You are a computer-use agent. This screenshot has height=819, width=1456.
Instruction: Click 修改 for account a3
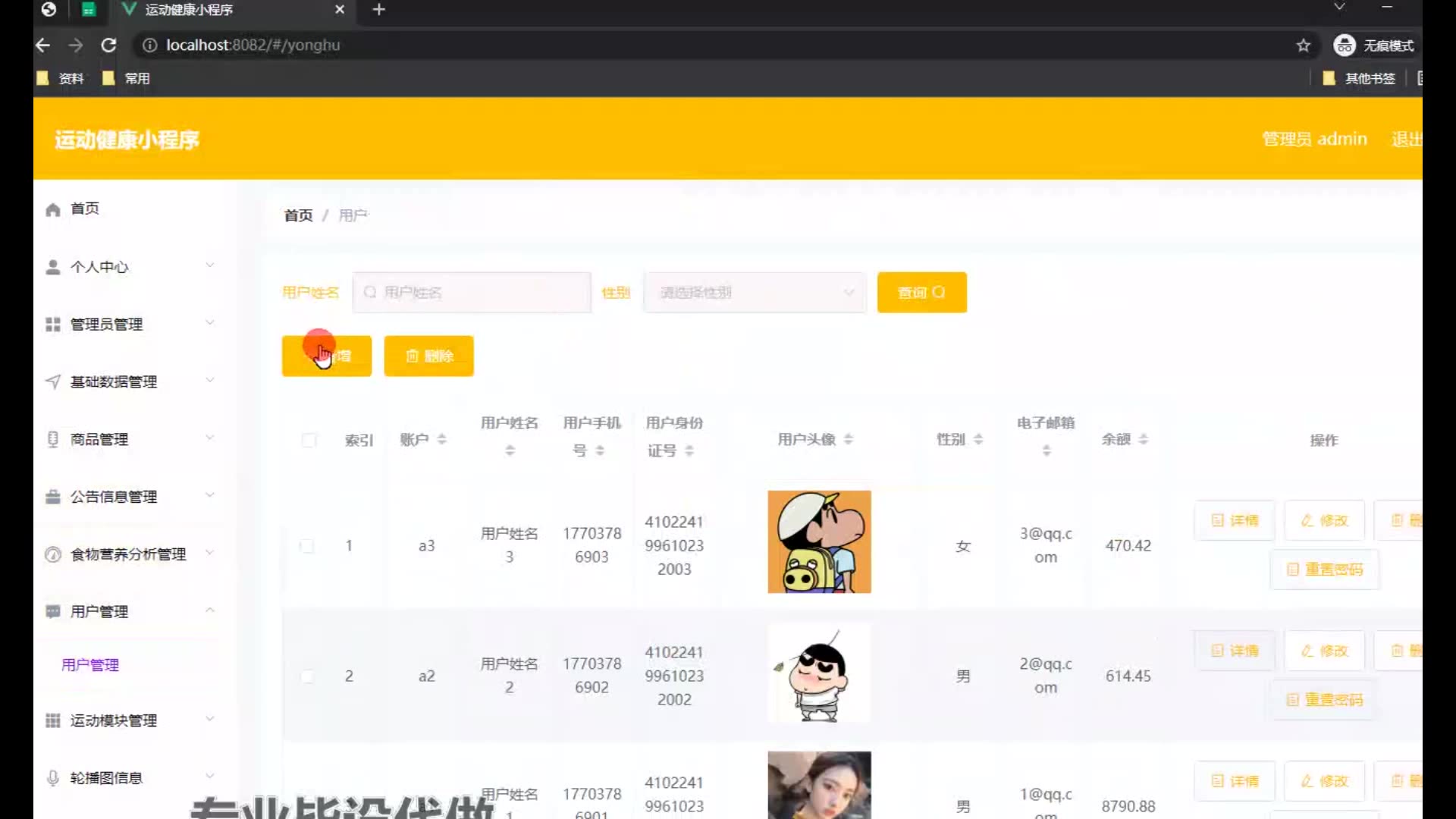pyautogui.click(x=1324, y=520)
